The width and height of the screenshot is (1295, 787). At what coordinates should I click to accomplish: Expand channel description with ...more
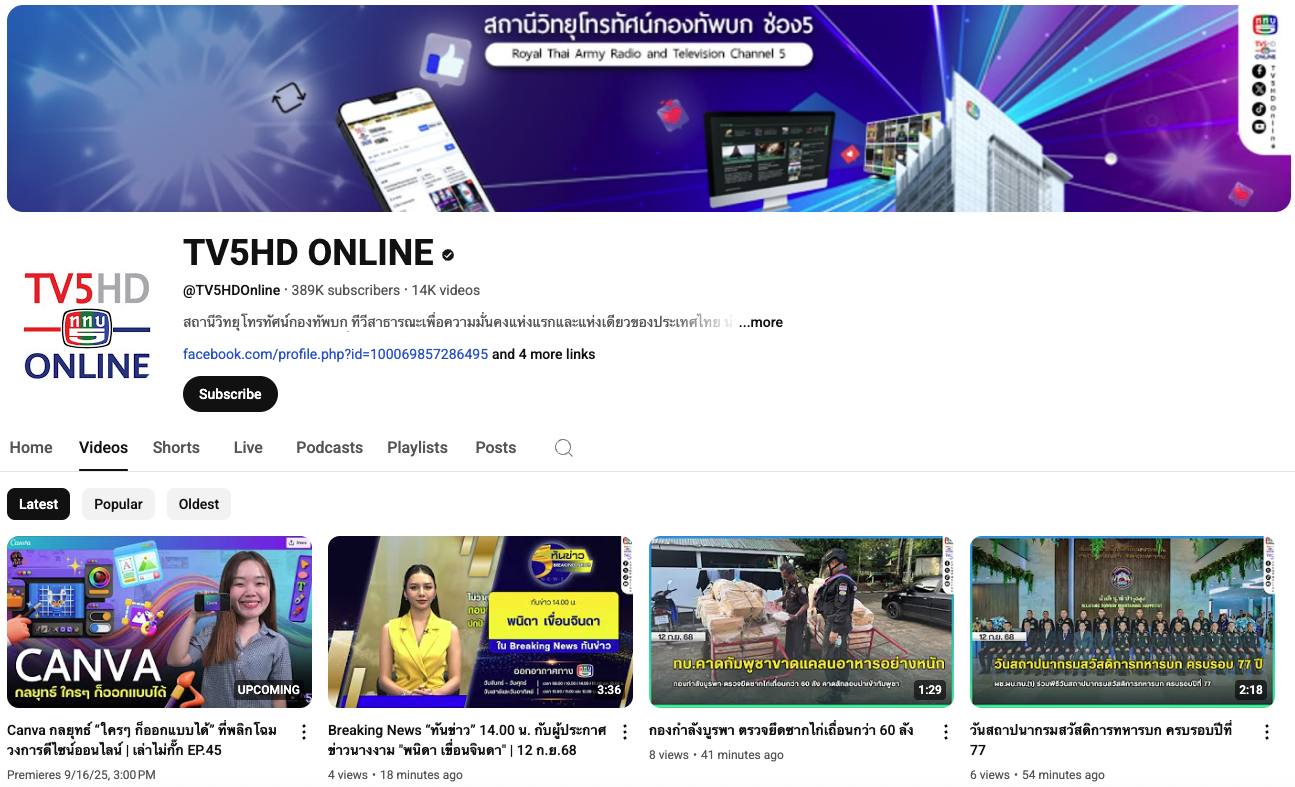[761, 322]
